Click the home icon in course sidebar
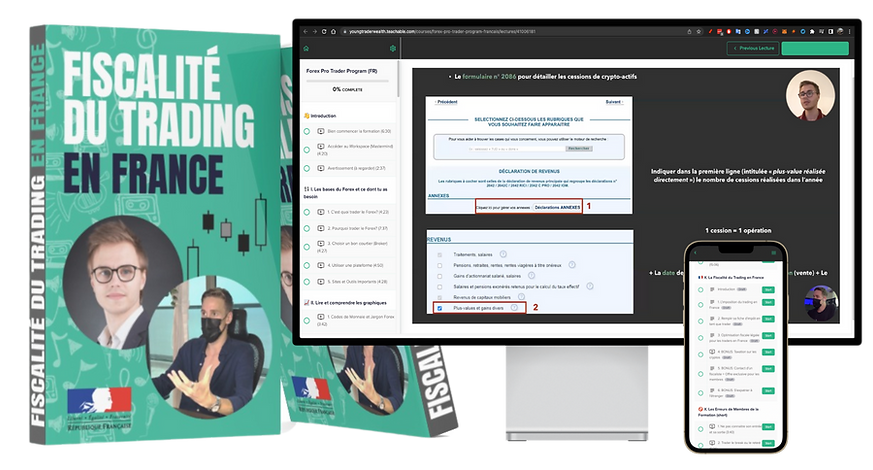 point(306,48)
